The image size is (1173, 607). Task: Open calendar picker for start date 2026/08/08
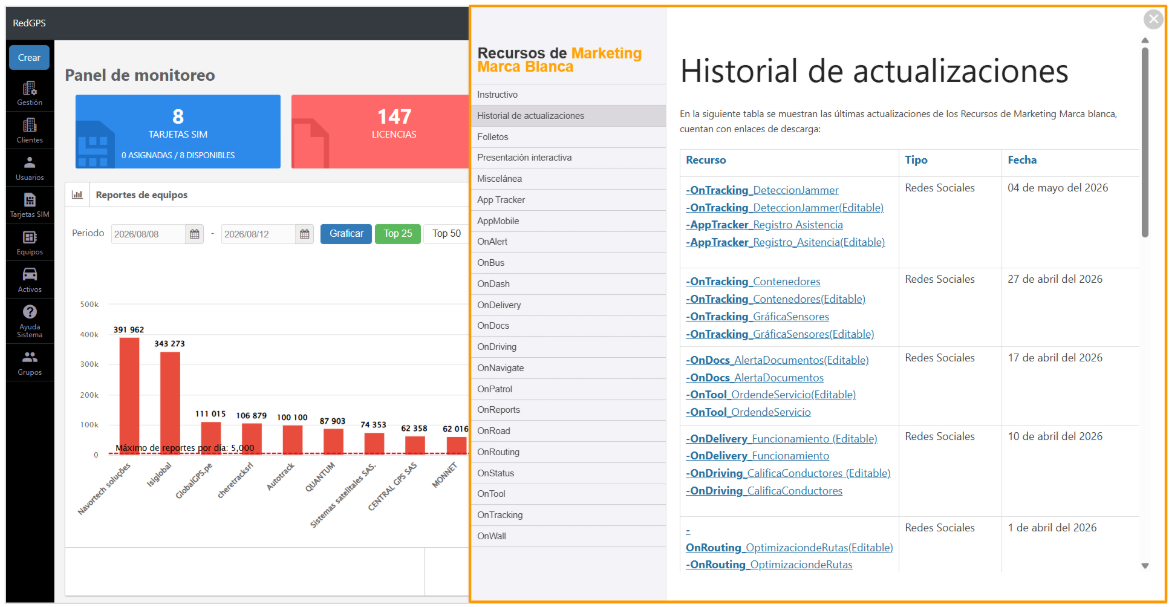tap(195, 234)
